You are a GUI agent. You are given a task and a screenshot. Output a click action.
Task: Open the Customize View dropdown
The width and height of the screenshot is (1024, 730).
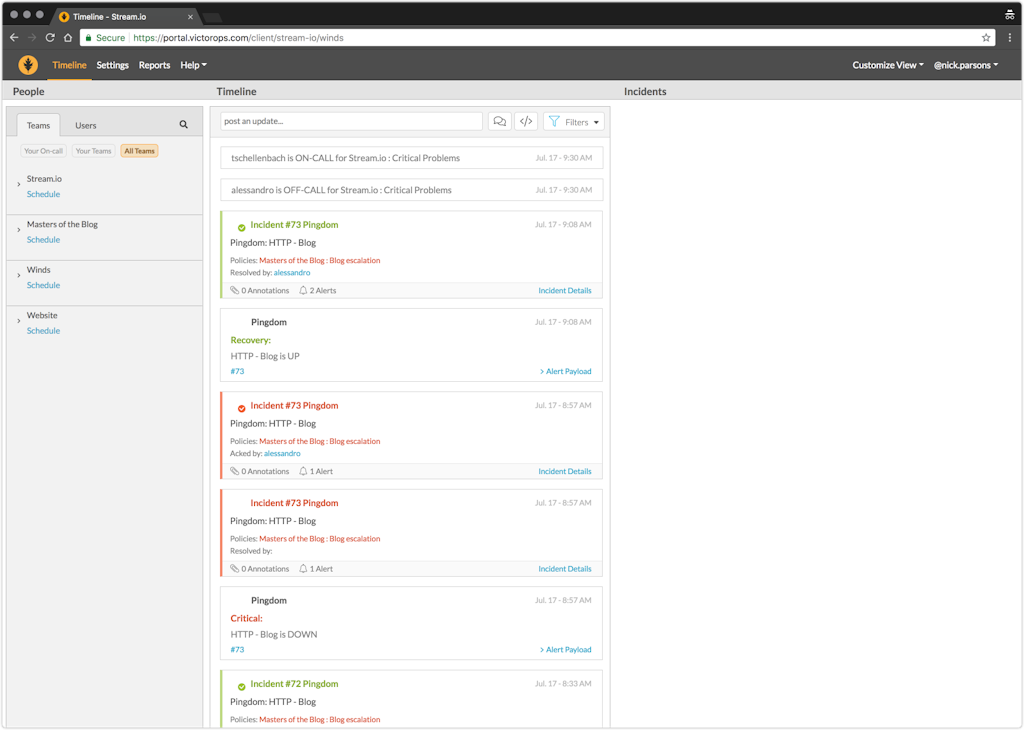coord(887,65)
